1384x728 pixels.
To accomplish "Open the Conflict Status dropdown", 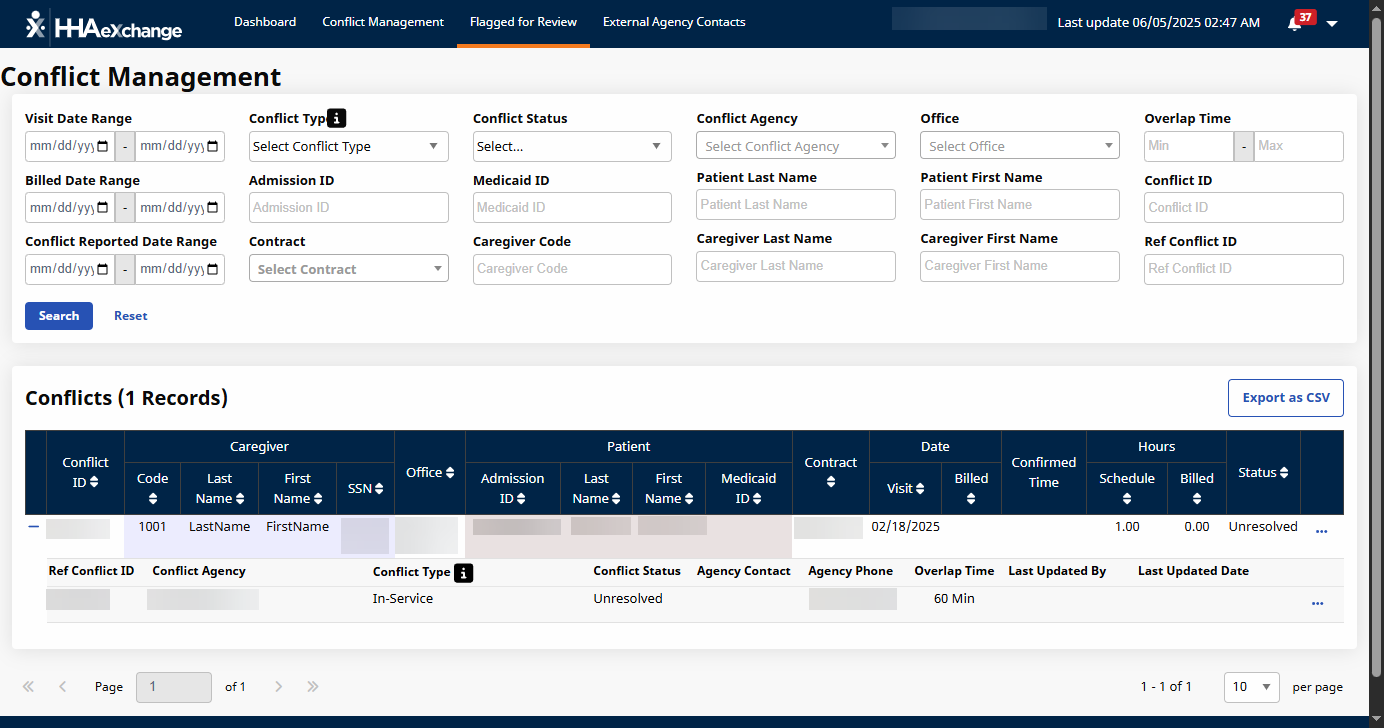I will point(572,146).
